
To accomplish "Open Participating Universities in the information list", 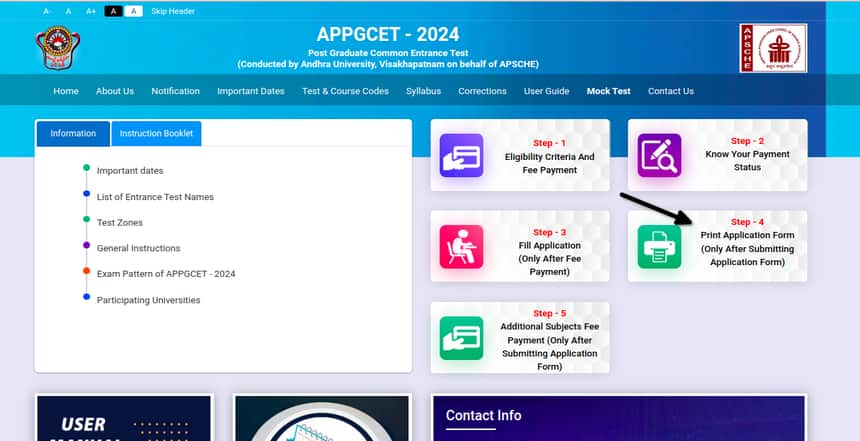I will pos(148,300).
